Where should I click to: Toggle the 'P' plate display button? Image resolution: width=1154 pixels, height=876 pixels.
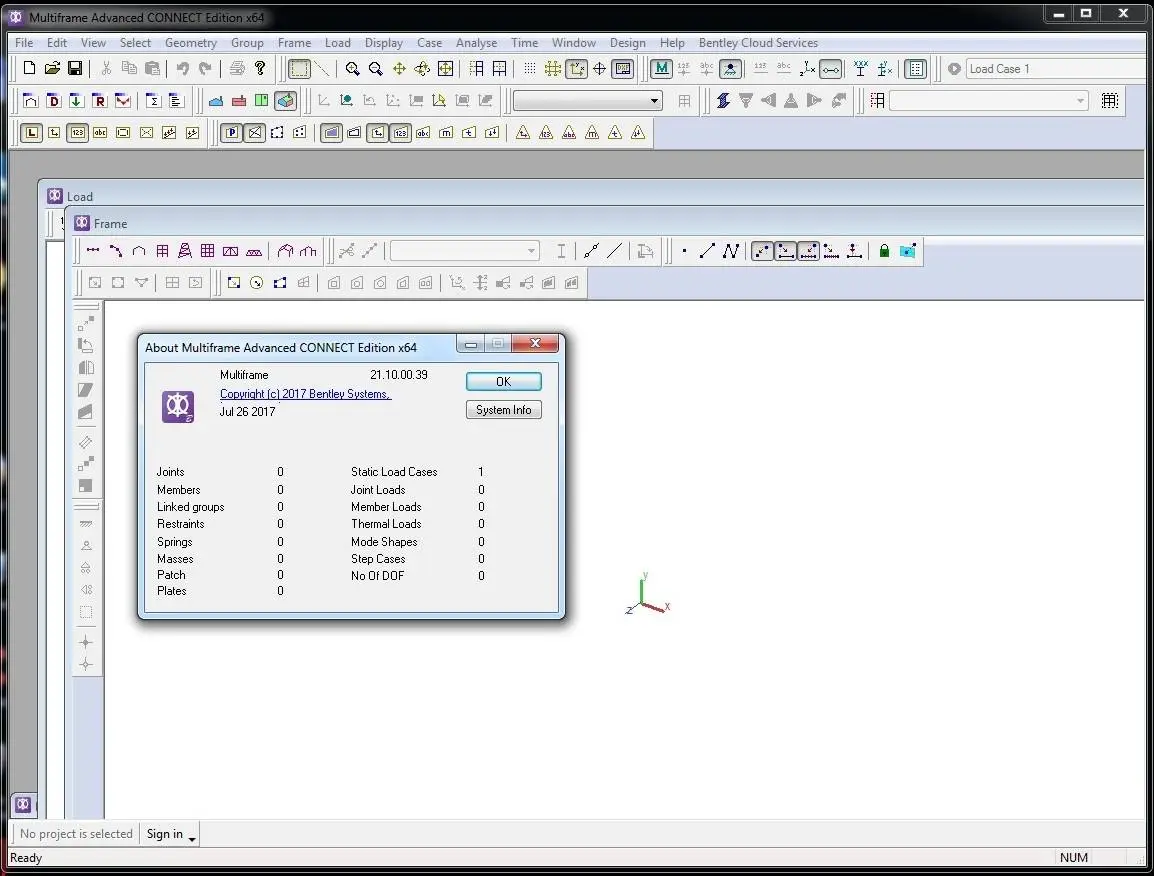[232, 133]
